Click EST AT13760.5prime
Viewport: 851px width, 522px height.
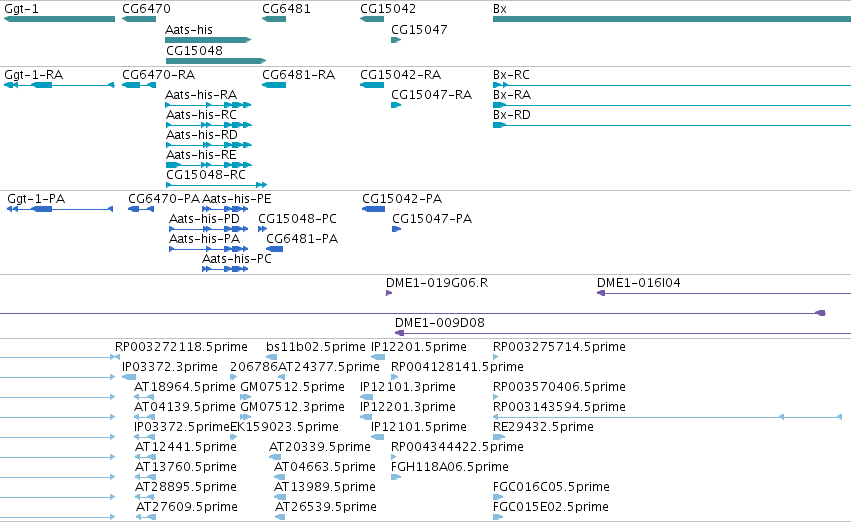pyautogui.click(x=186, y=467)
